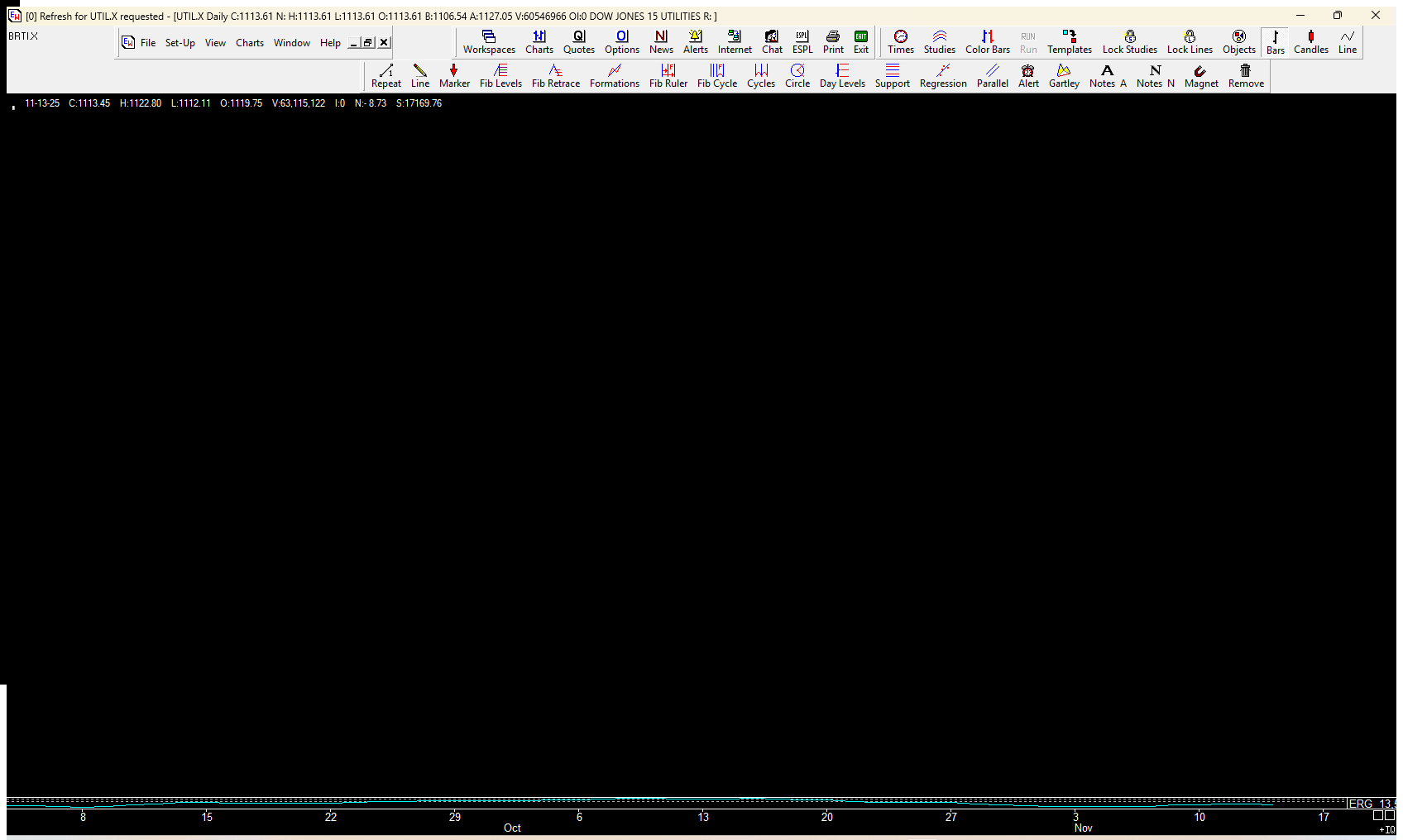Viewport: 1403px width, 840px height.
Task: Open the Set-Up menu
Action: pos(180,43)
